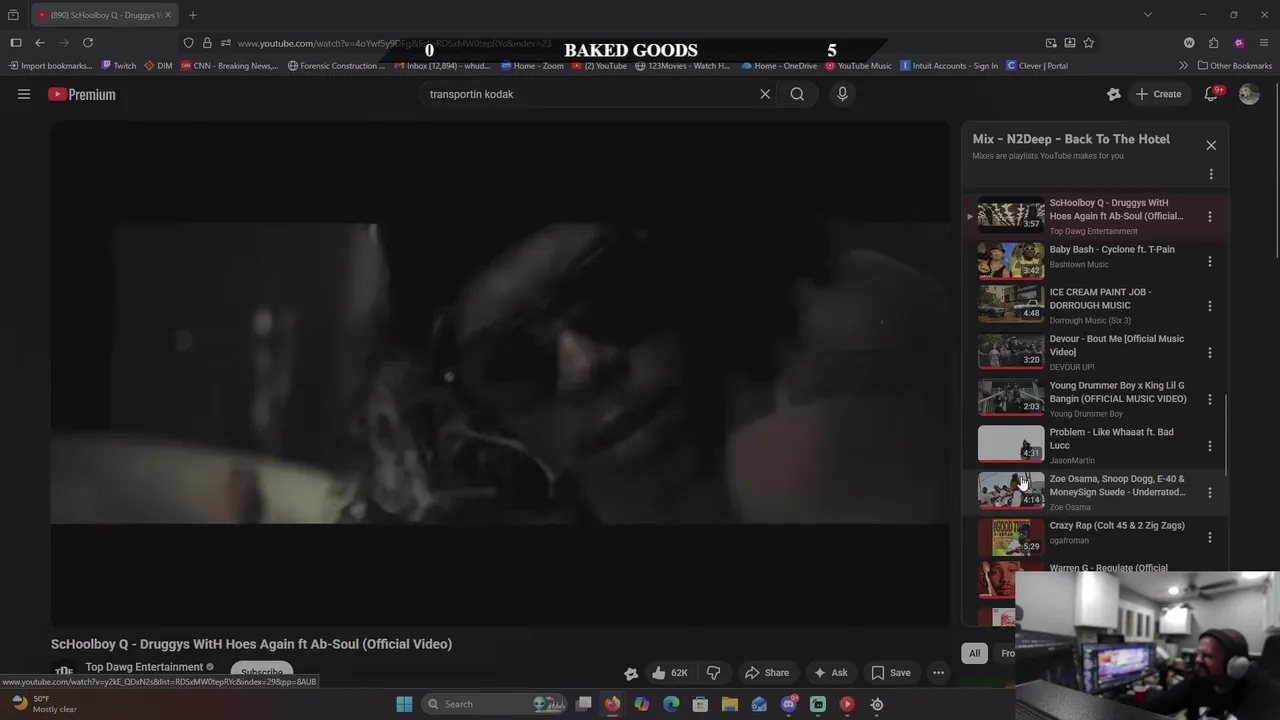Screen dimensions: 1280x720
Task: Start voice search with the microphone
Action: tap(842, 94)
